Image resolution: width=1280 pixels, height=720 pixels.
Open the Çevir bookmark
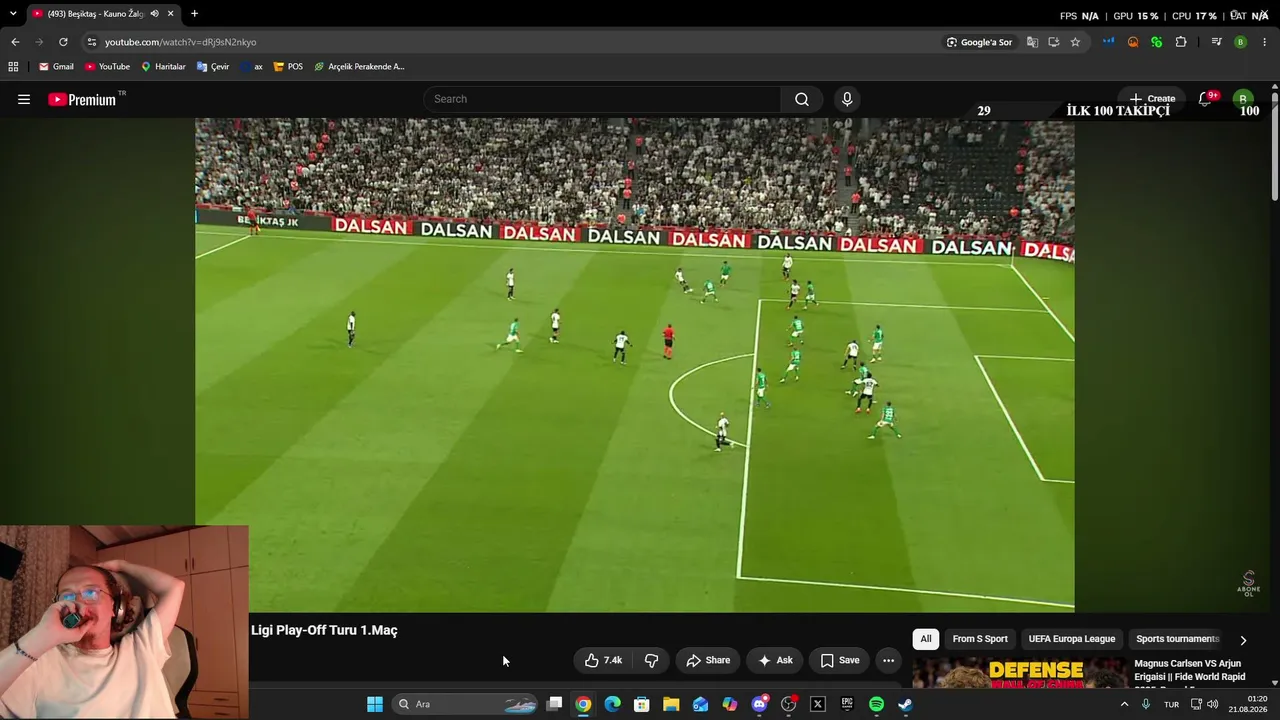(213, 67)
